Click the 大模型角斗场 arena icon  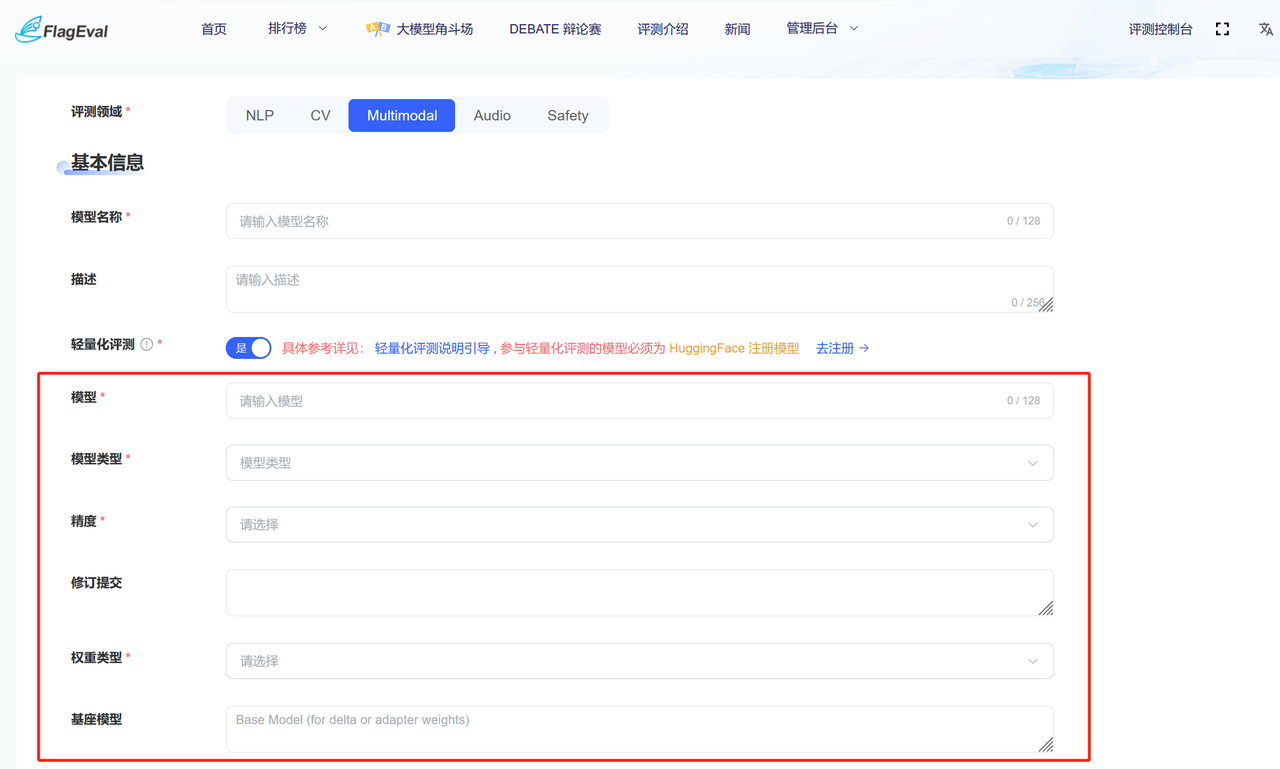point(378,29)
